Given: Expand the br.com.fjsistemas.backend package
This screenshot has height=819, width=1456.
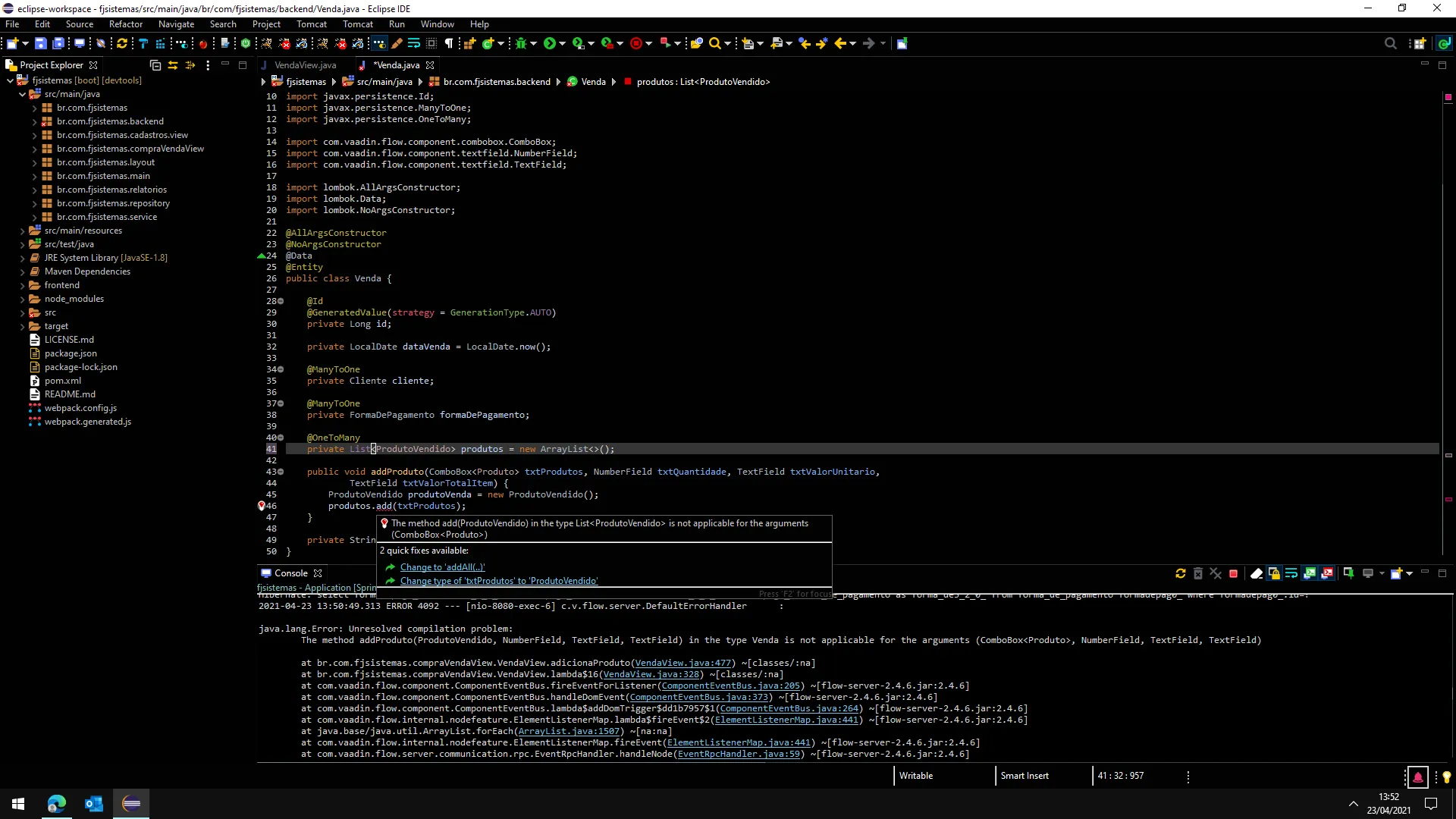Looking at the screenshot, I should (x=34, y=121).
